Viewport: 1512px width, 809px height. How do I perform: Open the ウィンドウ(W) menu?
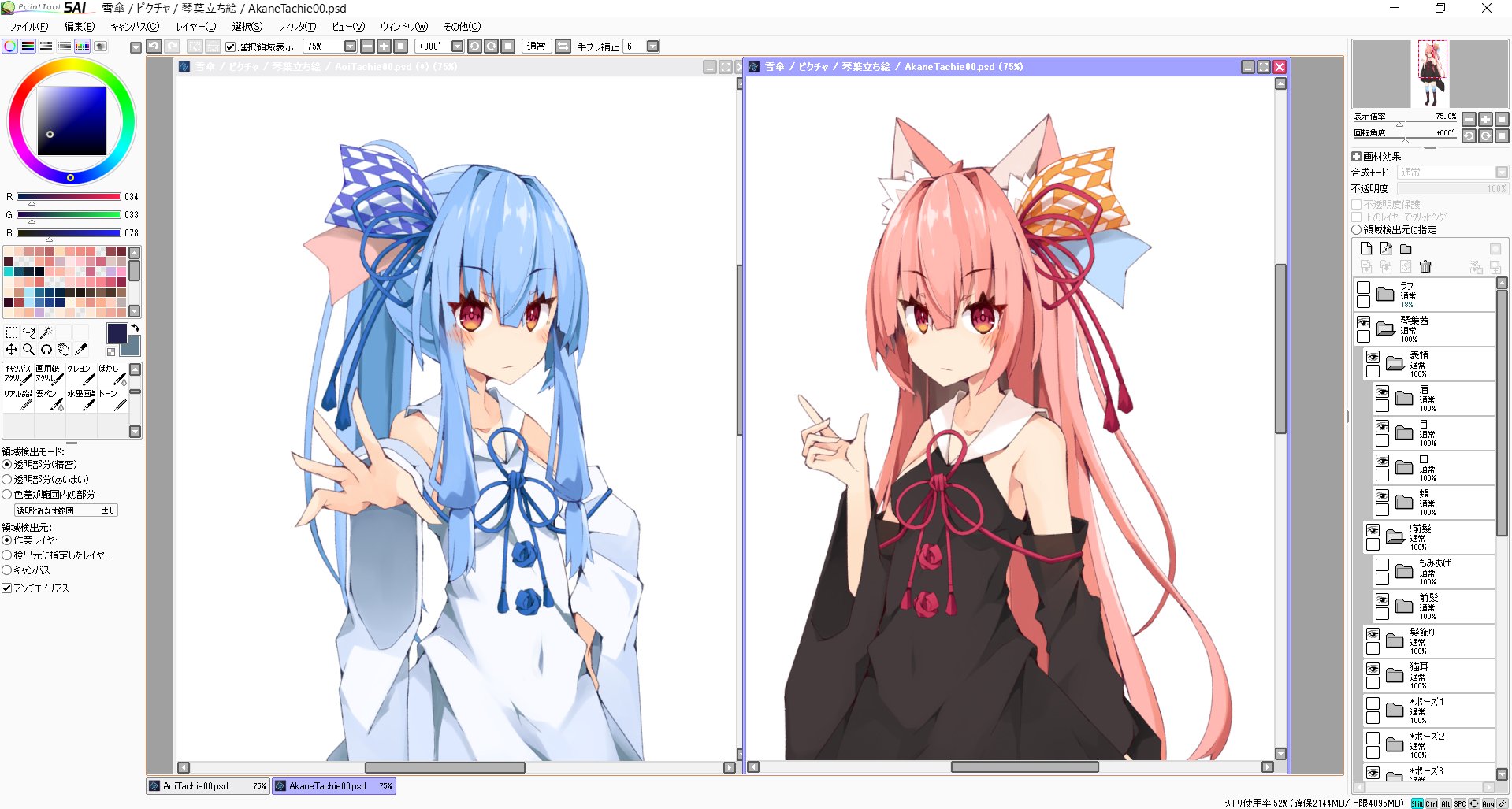click(x=404, y=27)
